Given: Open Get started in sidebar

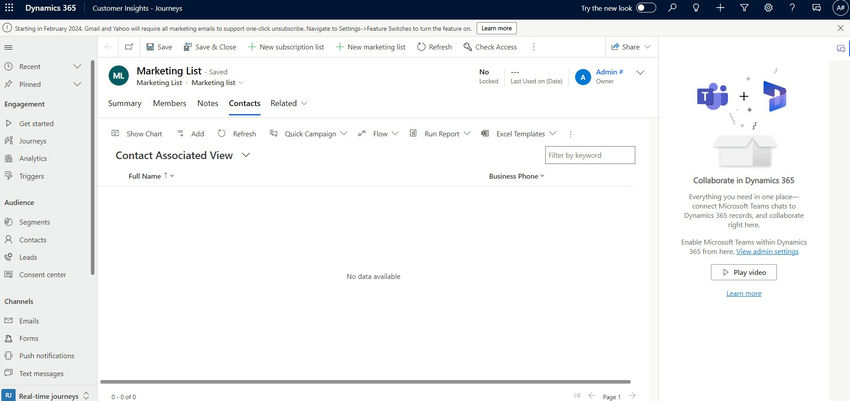Looking at the screenshot, I should coord(36,124).
